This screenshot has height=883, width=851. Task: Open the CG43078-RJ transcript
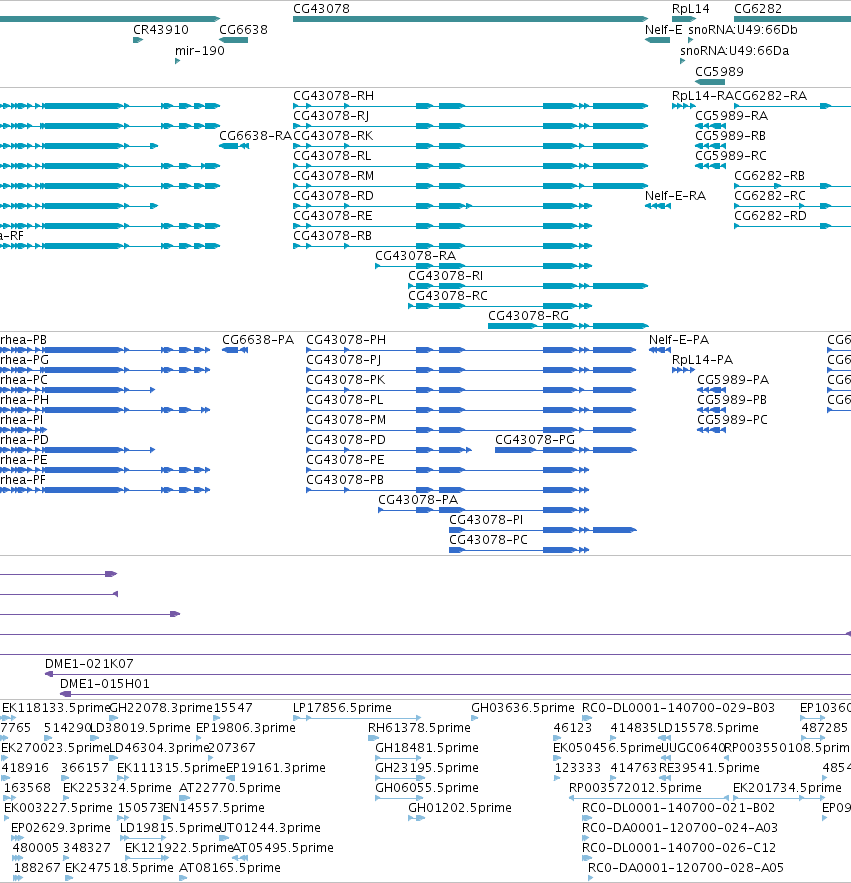coord(331,115)
